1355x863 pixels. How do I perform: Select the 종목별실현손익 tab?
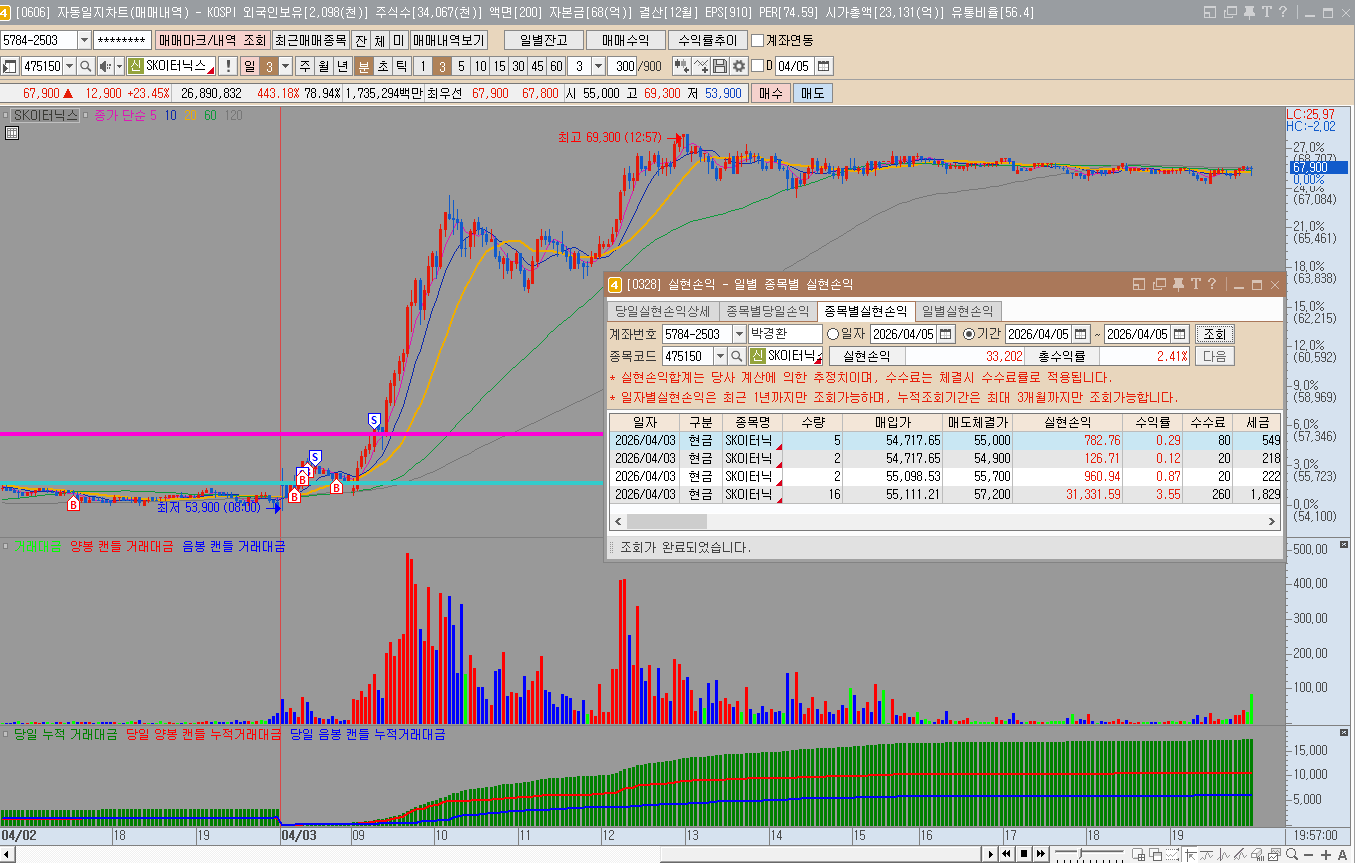866,311
